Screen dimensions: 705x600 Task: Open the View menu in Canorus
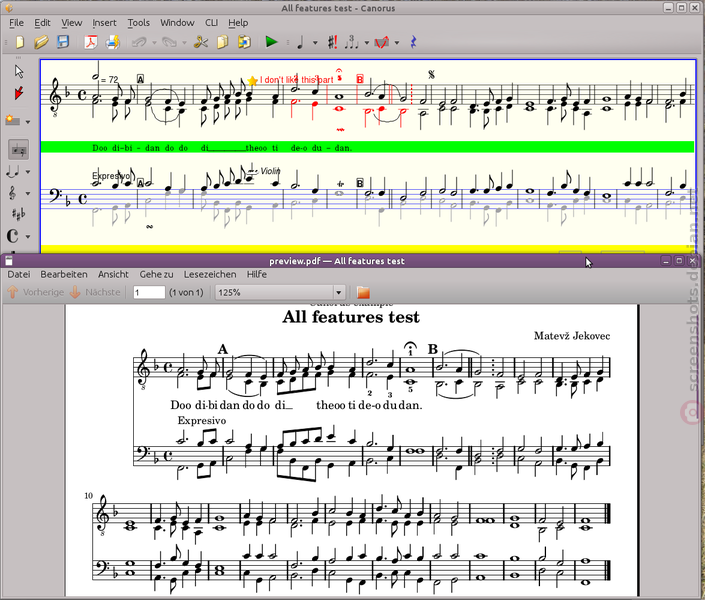pyautogui.click(x=71, y=22)
